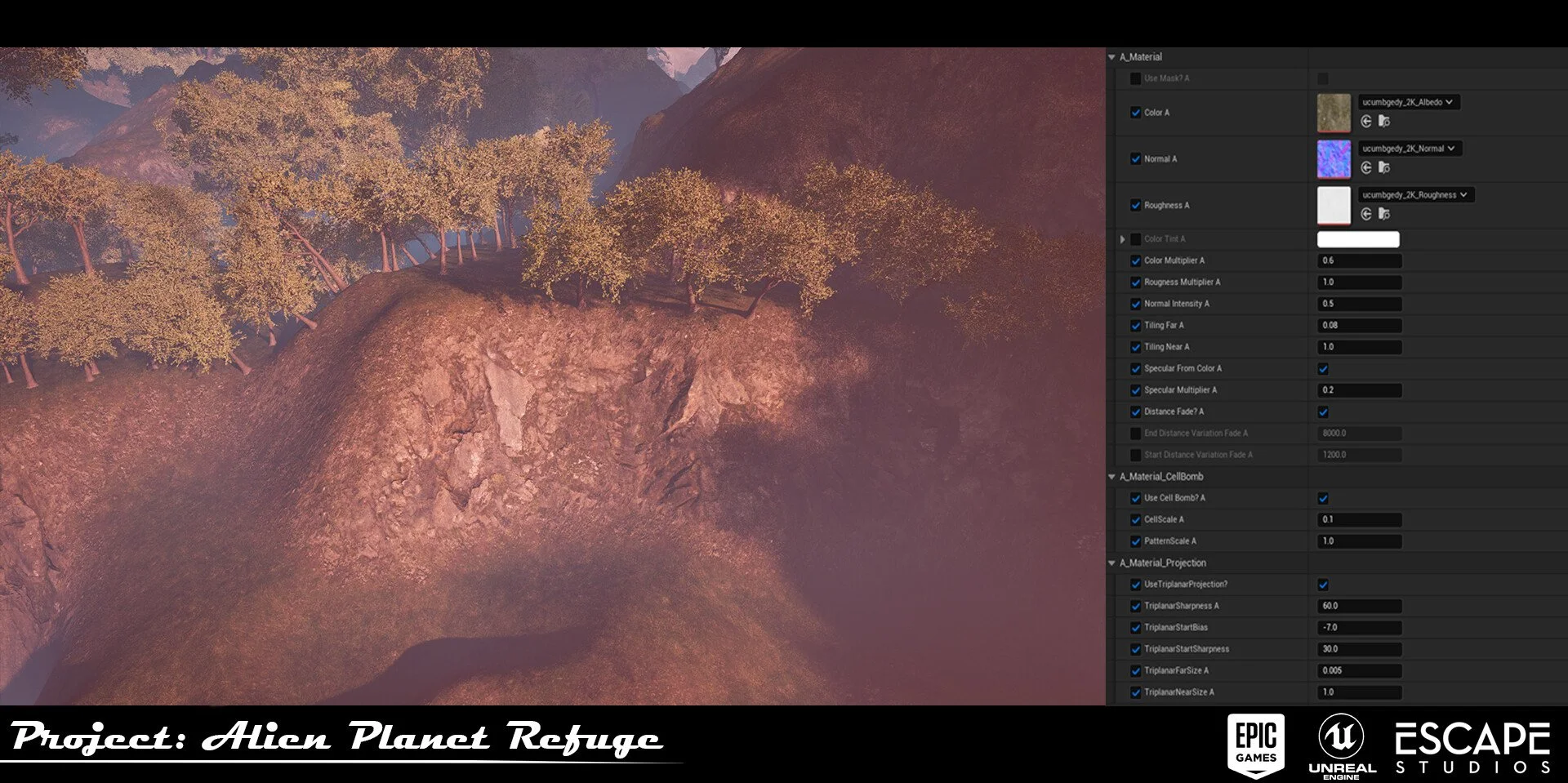Enable End Distance Variation Fade A override
Screen dimensions: 1568x783
1135,434
